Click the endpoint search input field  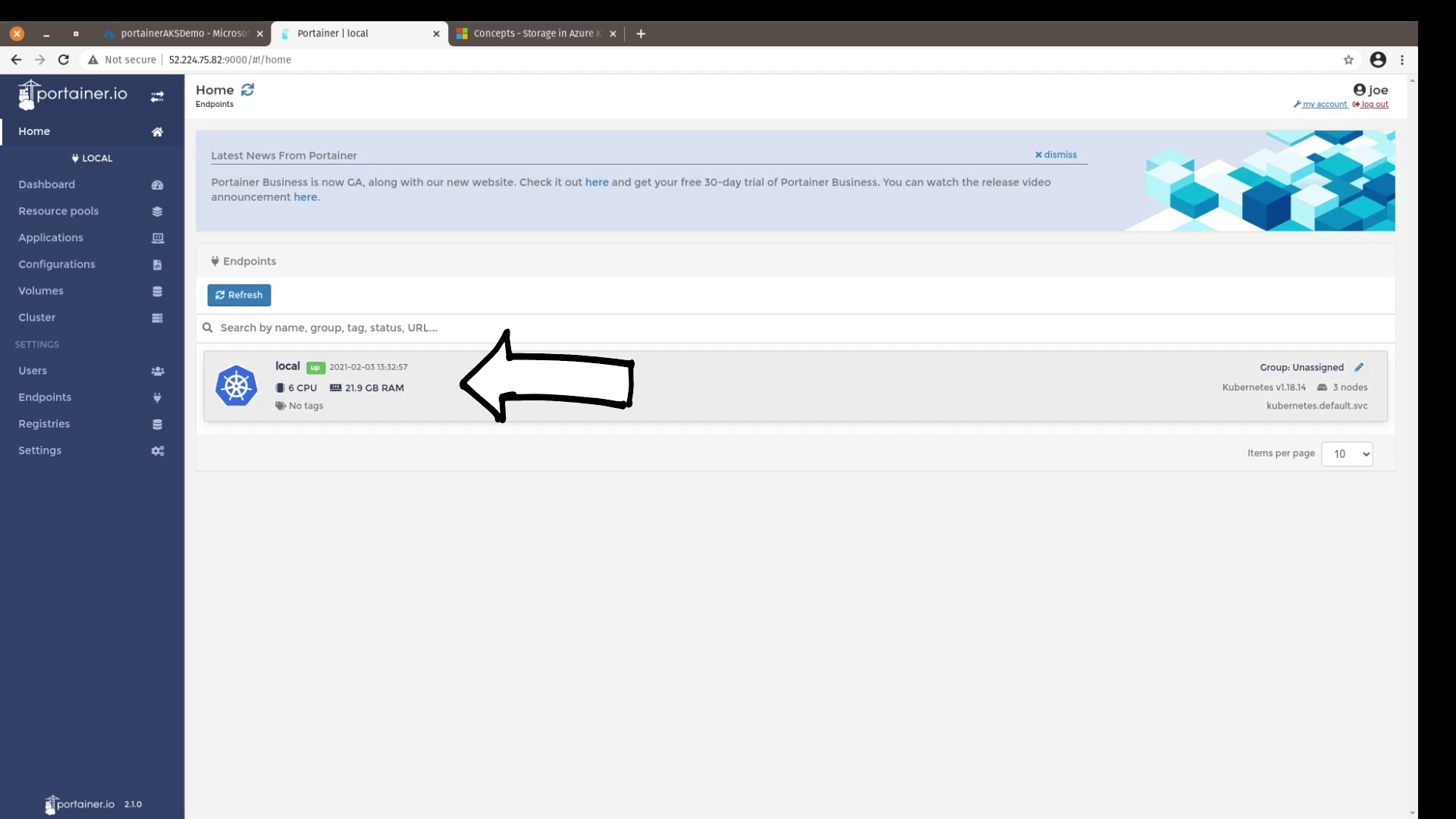(x=531, y=328)
